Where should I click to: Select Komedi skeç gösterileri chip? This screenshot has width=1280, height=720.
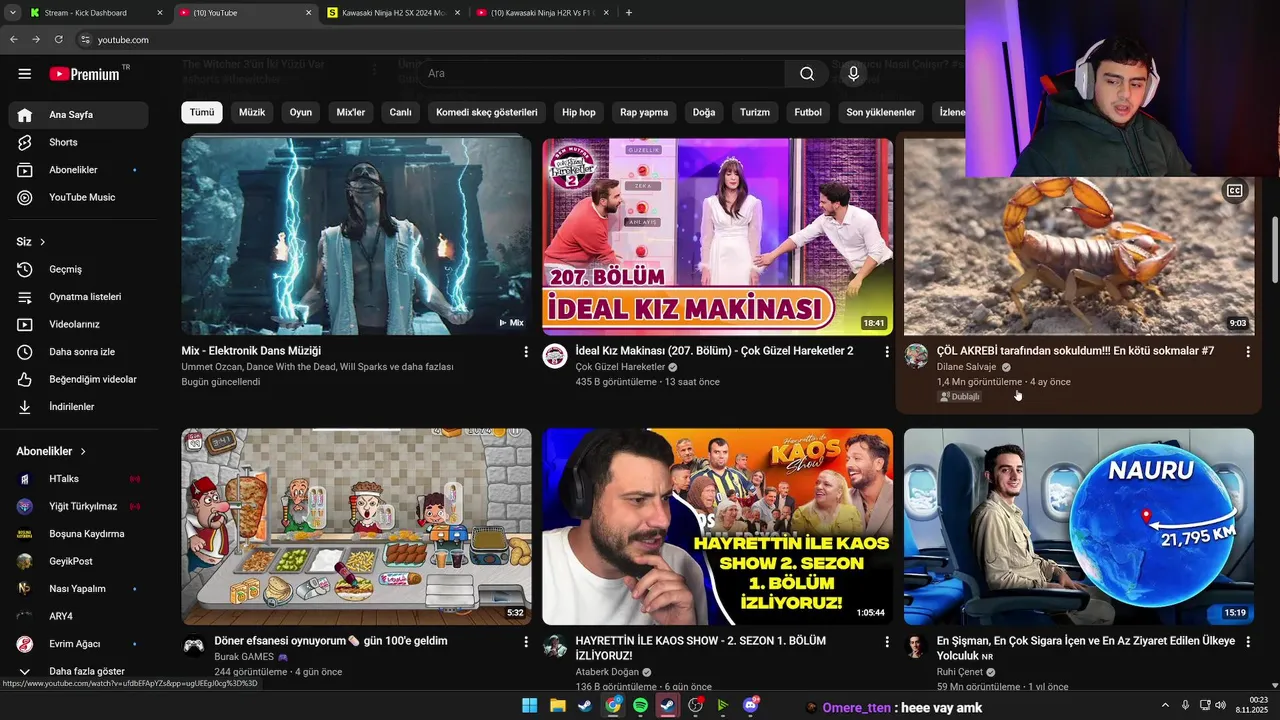point(487,112)
